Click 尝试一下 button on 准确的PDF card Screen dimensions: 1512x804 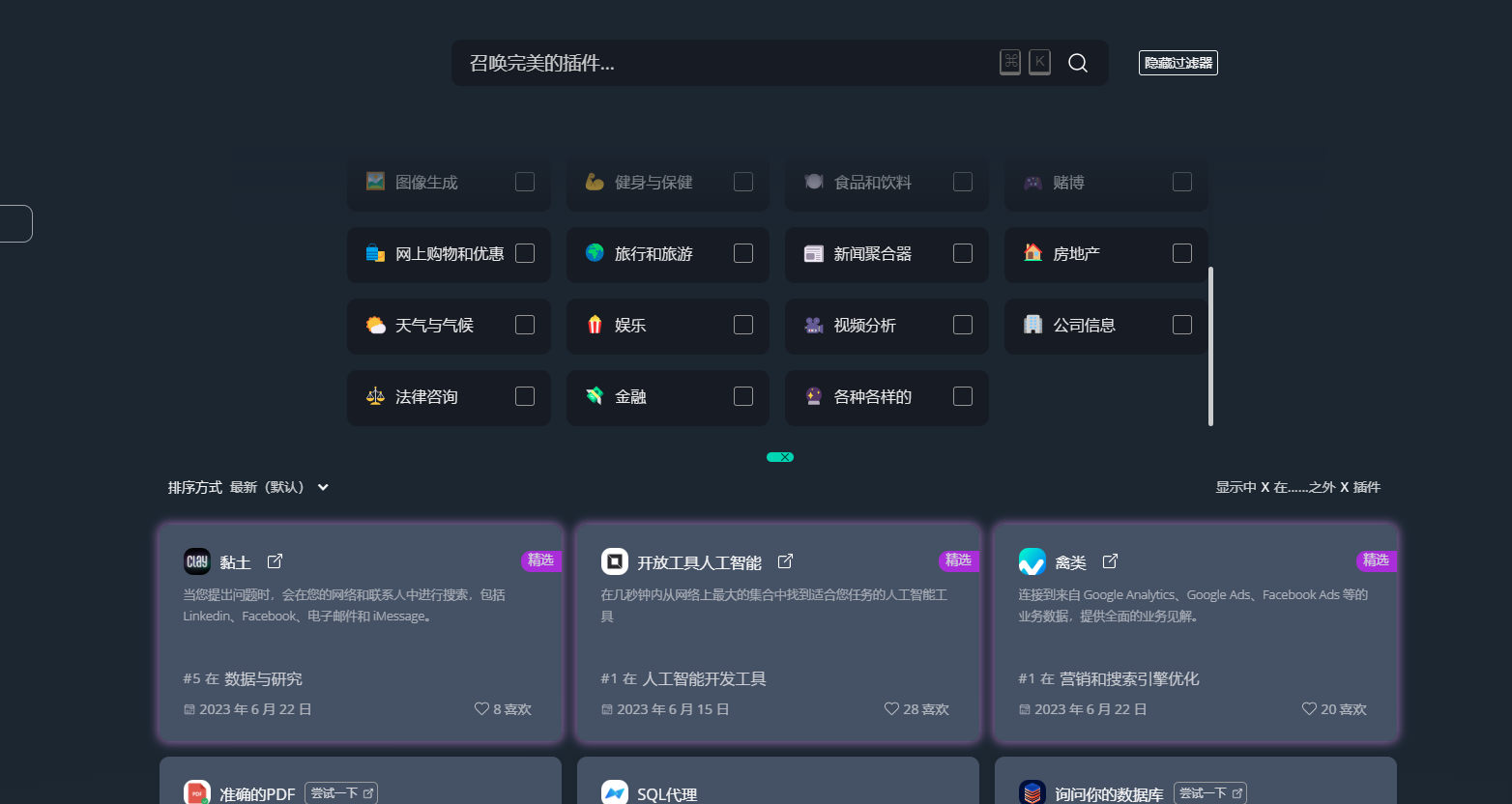(341, 792)
